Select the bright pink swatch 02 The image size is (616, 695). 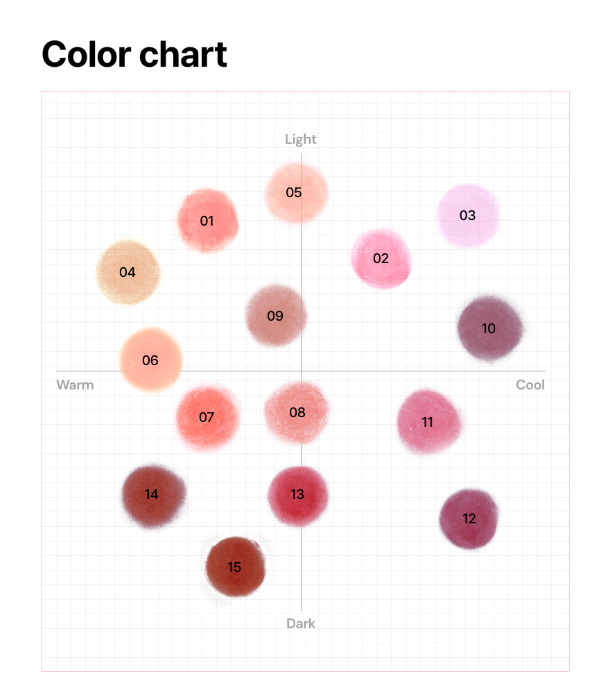click(x=381, y=258)
